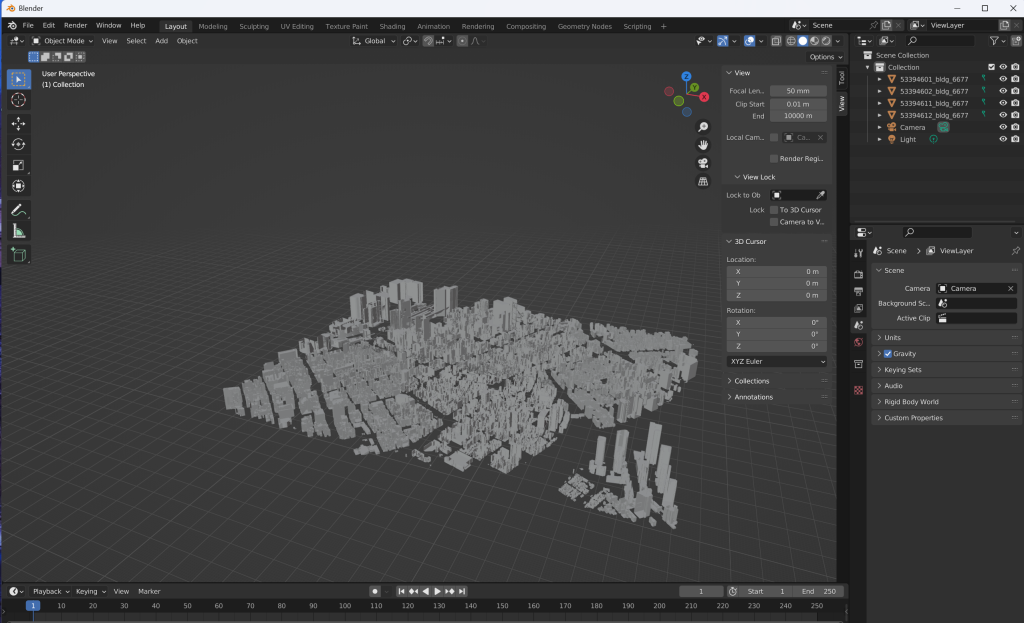The width and height of the screenshot is (1024, 623).
Task: Activate the Measure tool
Action: coord(18,231)
